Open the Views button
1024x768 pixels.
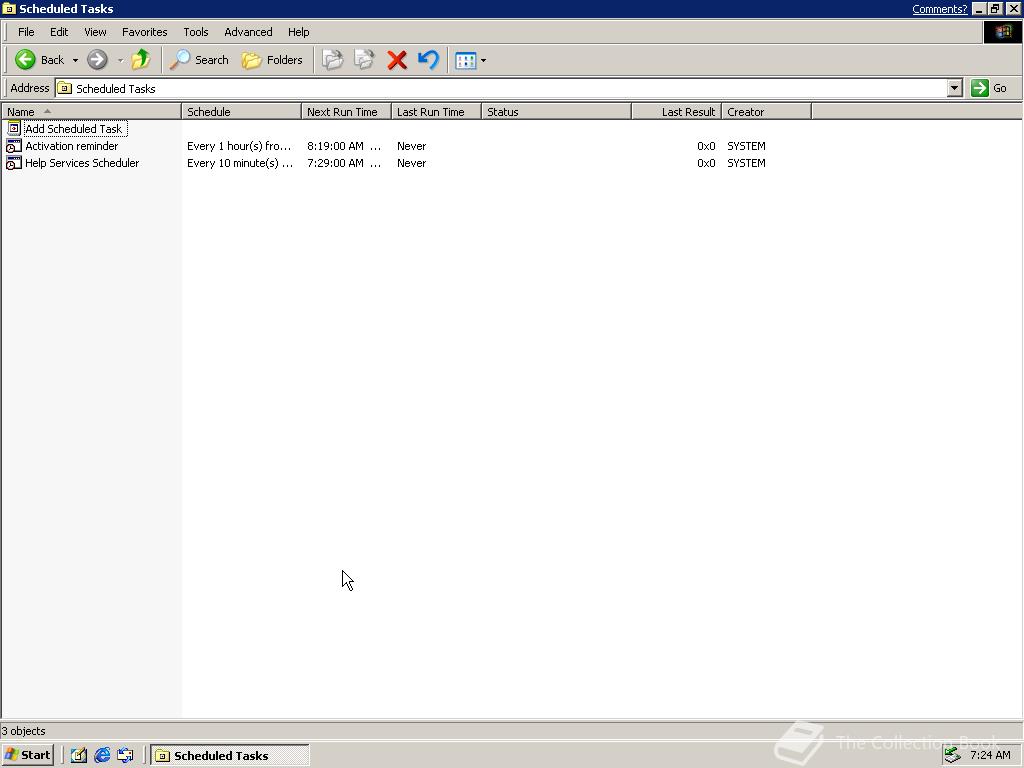click(x=466, y=60)
